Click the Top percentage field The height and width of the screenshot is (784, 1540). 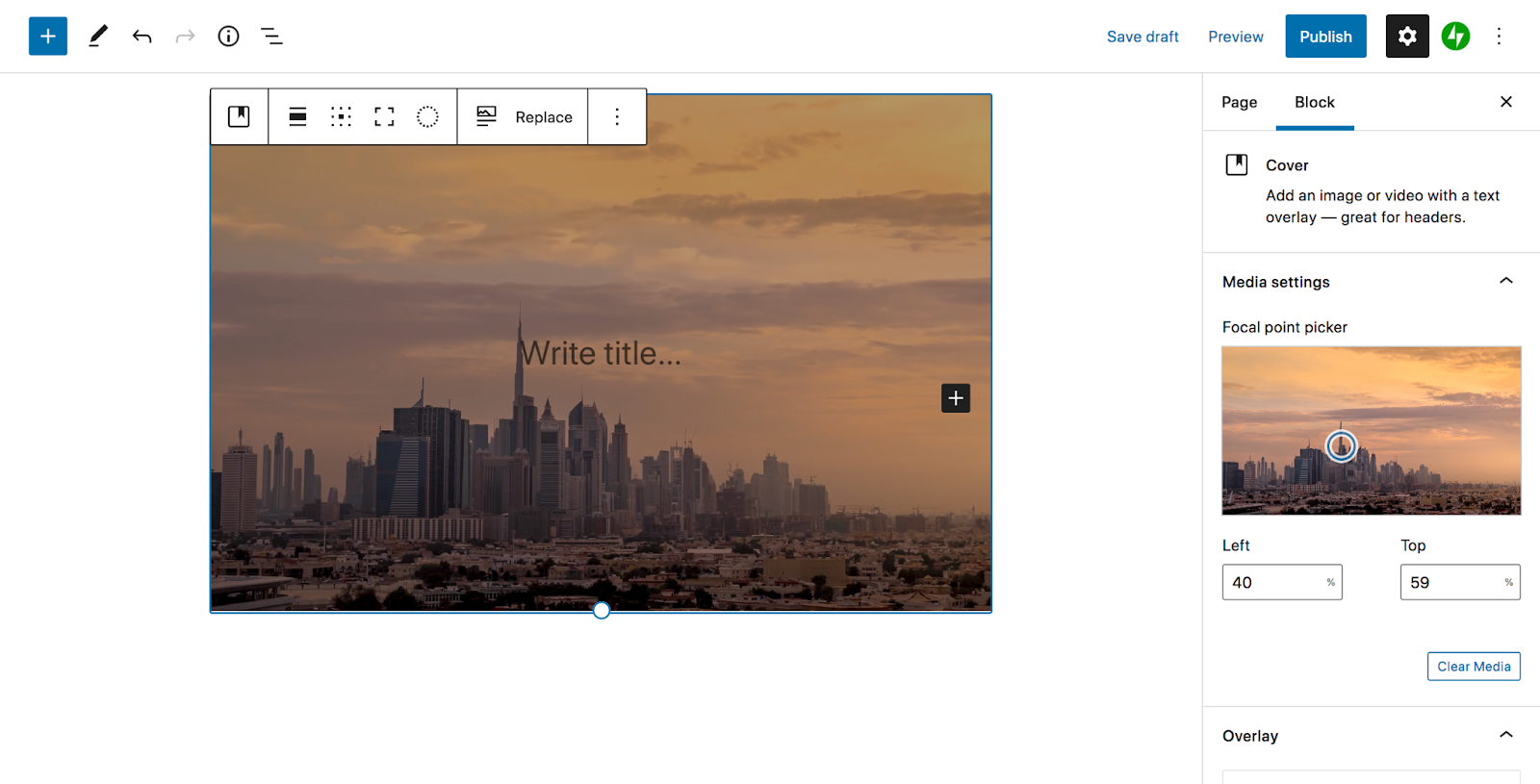pyautogui.click(x=1460, y=582)
